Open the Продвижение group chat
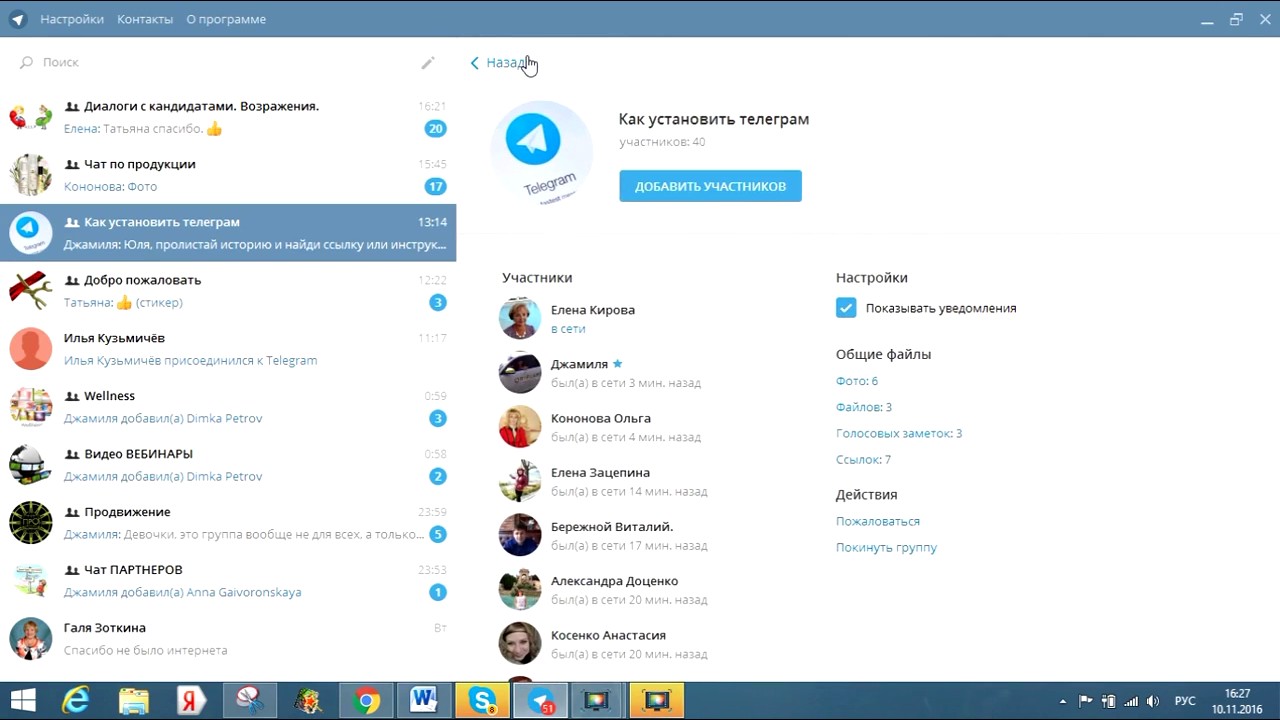 click(x=228, y=523)
